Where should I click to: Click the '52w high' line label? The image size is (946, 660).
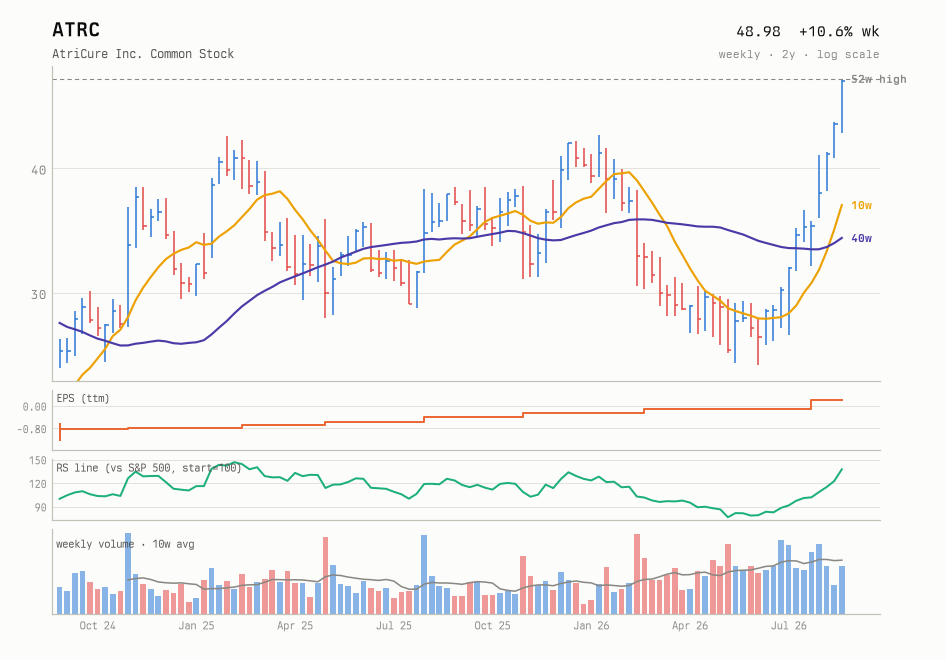(x=878, y=79)
